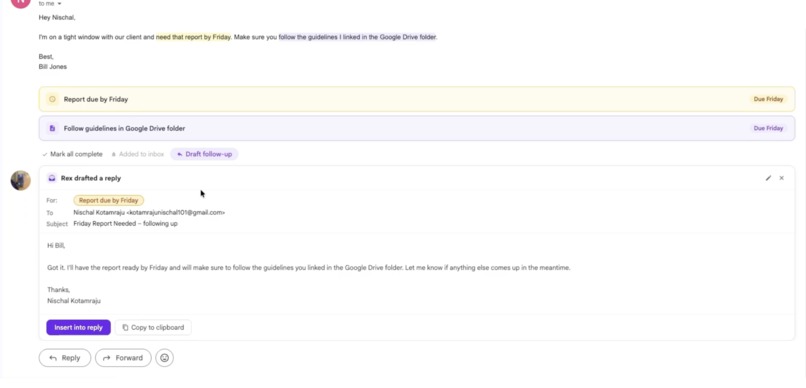Insert the draft into reply
The width and height of the screenshot is (806, 388).
click(x=78, y=327)
